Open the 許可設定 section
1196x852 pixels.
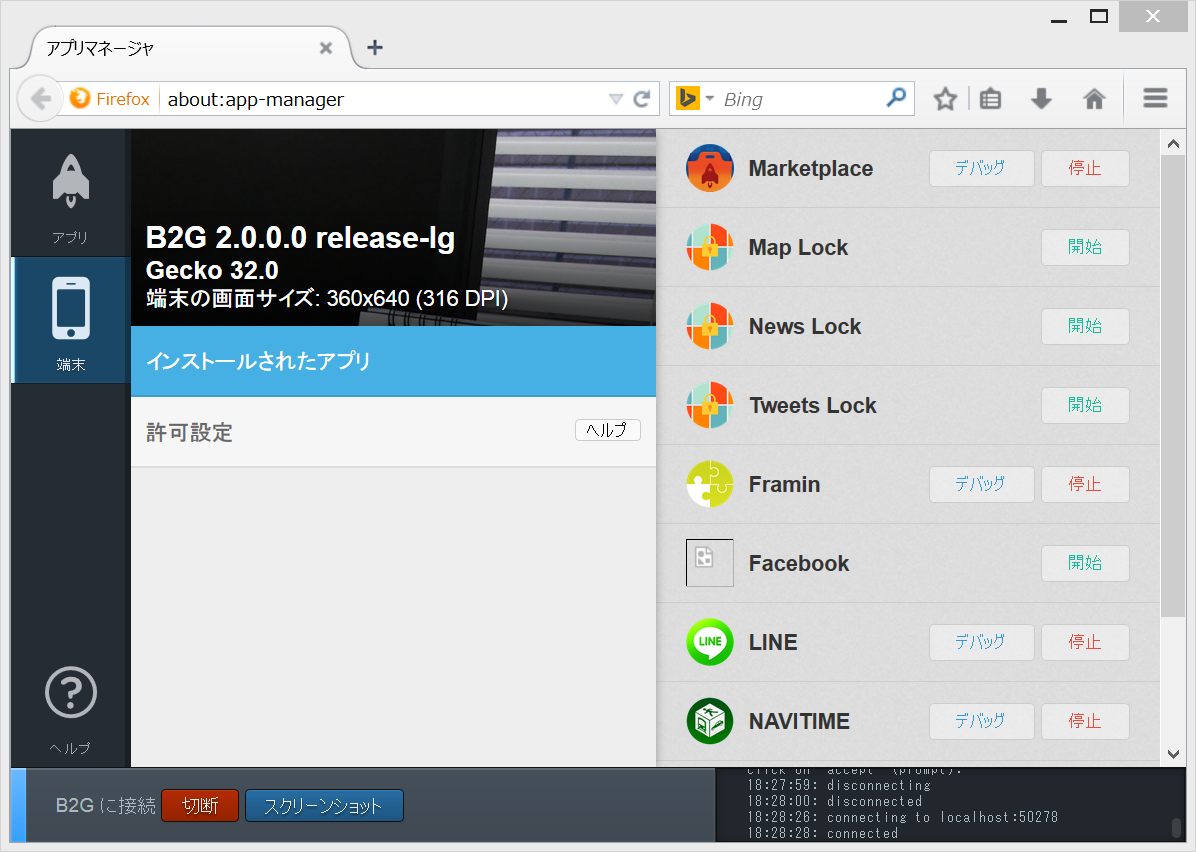point(394,432)
